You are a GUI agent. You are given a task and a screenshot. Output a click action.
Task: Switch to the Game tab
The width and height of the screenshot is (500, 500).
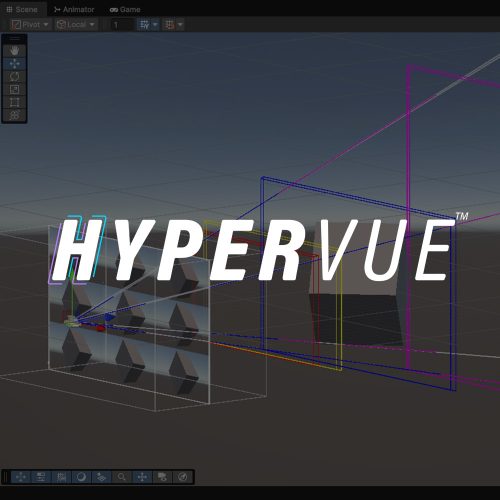click(125, 9)
